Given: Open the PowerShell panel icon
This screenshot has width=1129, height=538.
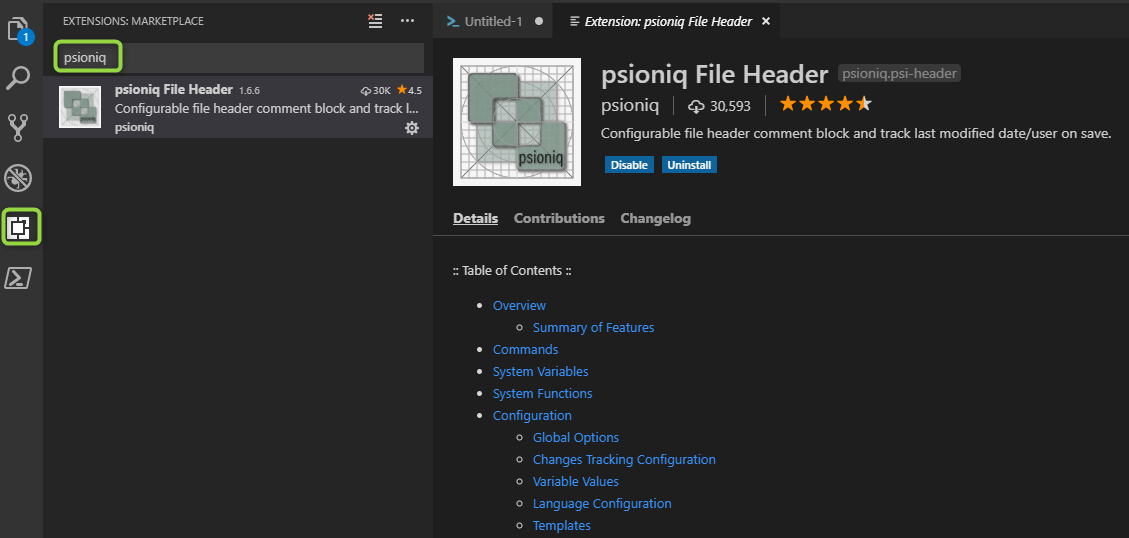Looking at the screenshot, I should coord(19,278).
